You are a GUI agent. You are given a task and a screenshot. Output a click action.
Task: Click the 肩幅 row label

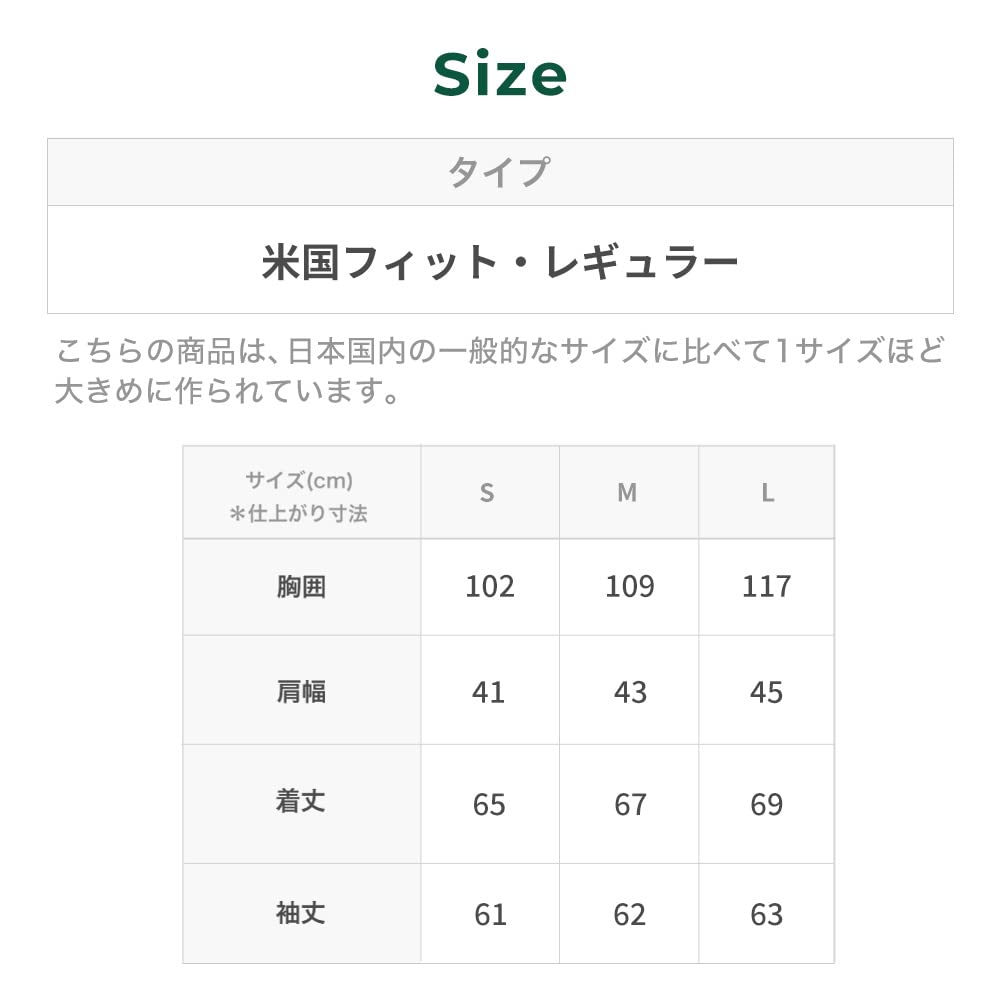point(301,691)
